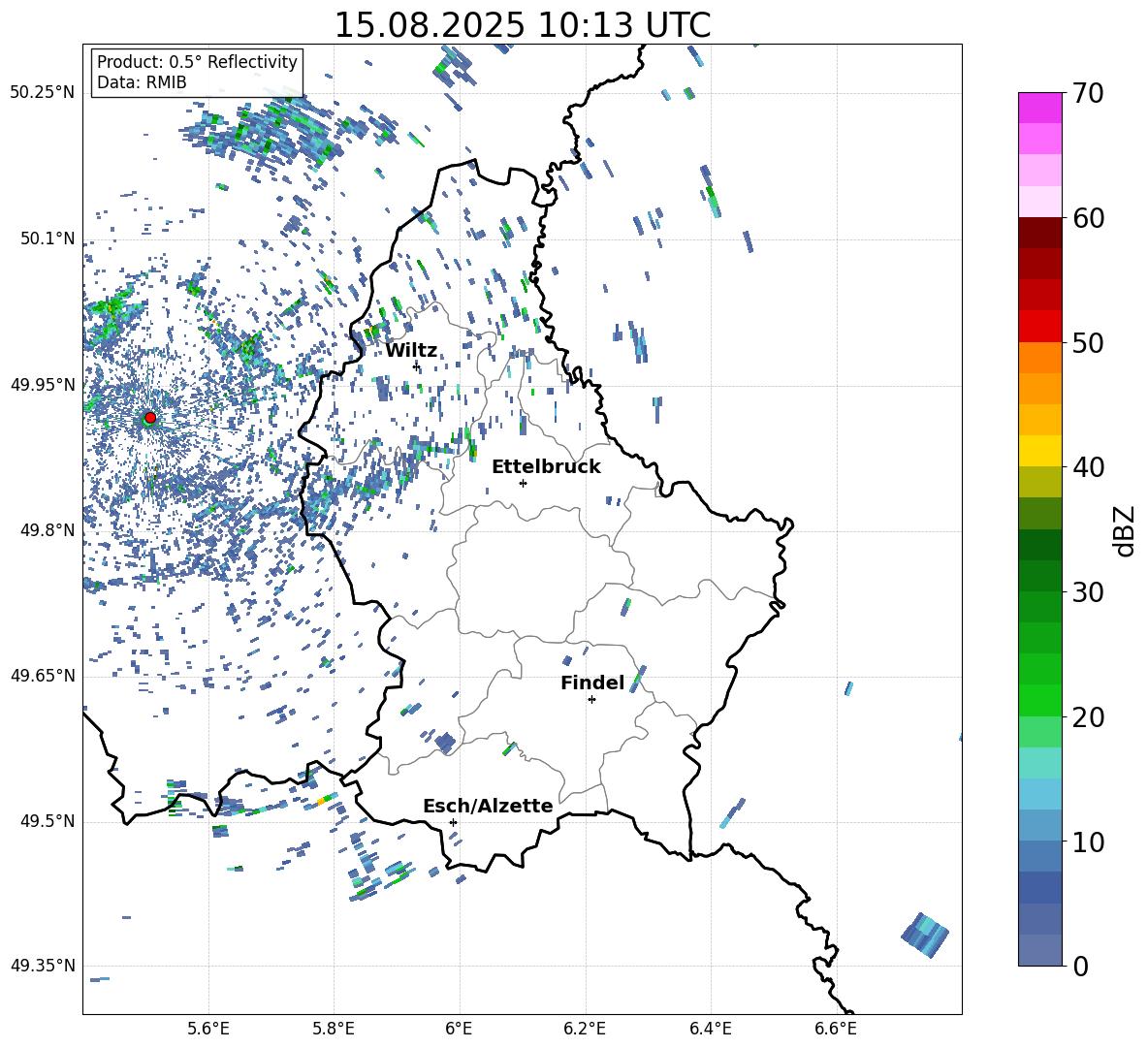Click the light cyan colorbar swatch above 10
Image resolution: width=1148 pixels, height=1048 pixels.
1039,794
